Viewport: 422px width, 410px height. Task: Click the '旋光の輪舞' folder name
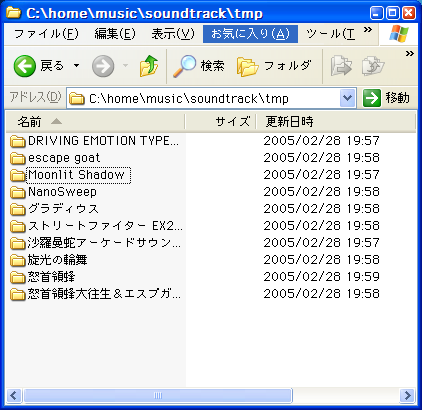[58, 260]
